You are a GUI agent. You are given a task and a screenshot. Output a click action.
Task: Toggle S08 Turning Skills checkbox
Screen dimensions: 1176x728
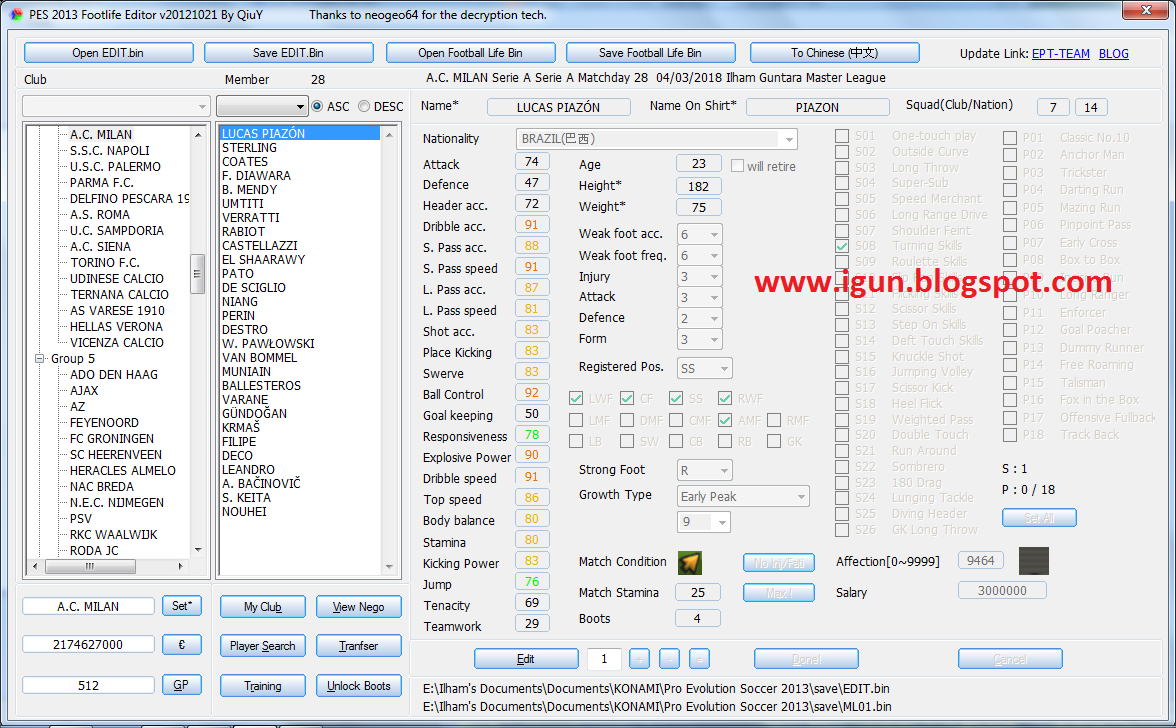click(842, 245)
